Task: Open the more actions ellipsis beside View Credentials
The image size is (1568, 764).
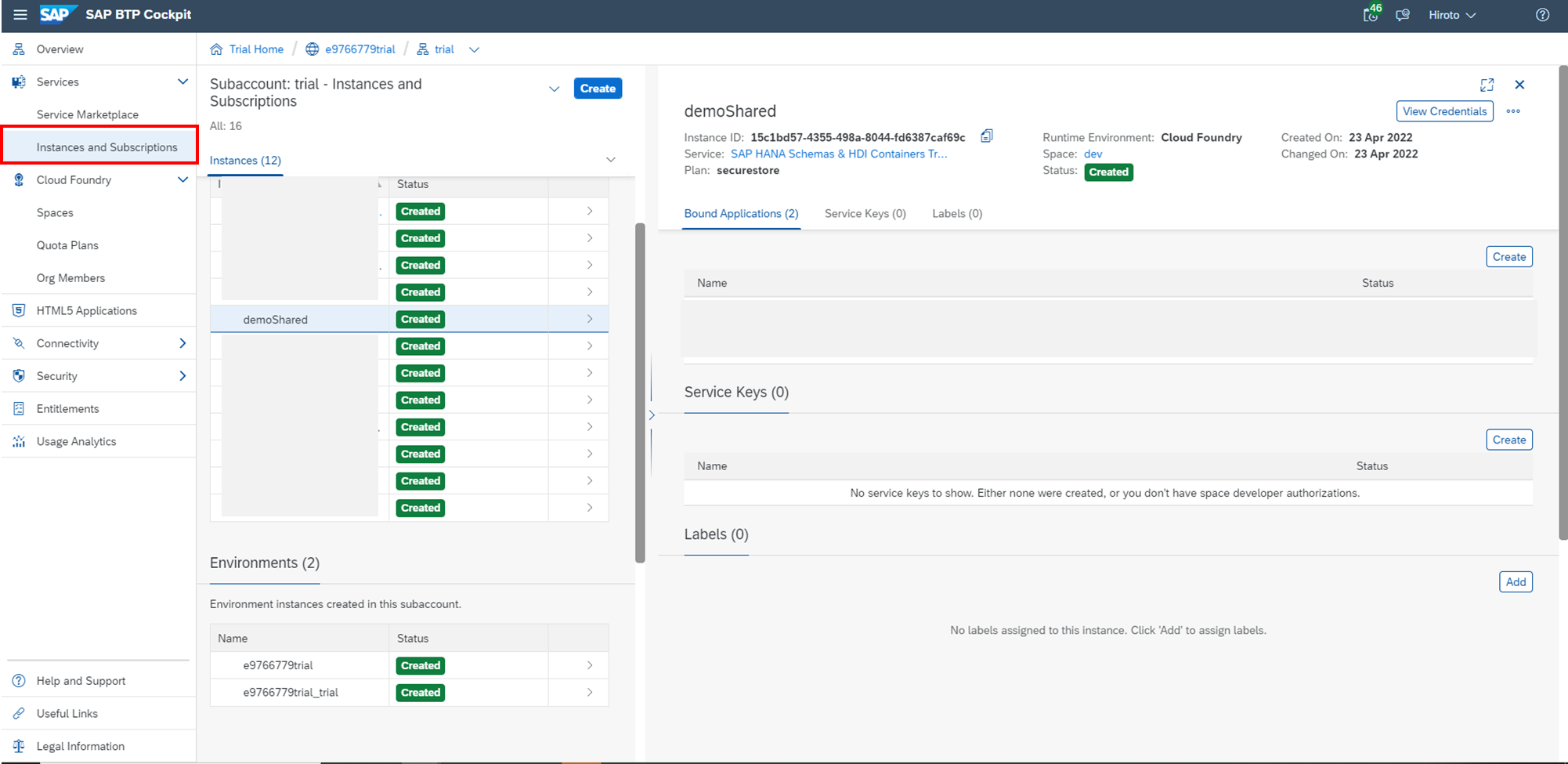Action: [1513, 111]
